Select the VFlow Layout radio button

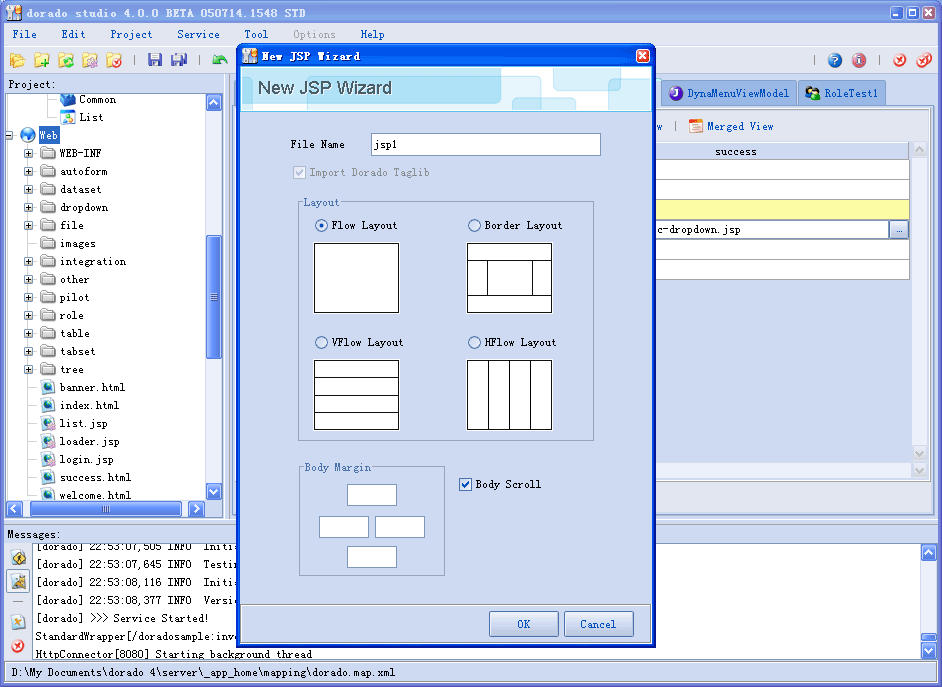point(321,342)
